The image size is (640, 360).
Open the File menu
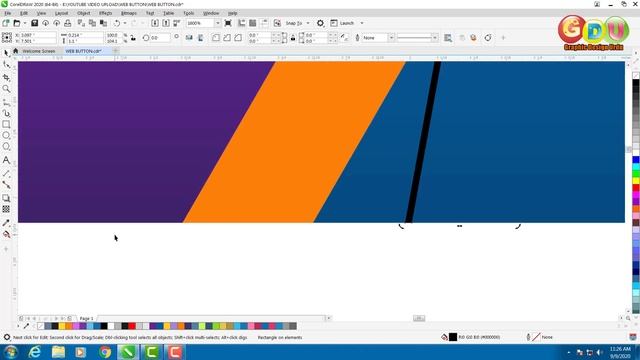(8, 13)
